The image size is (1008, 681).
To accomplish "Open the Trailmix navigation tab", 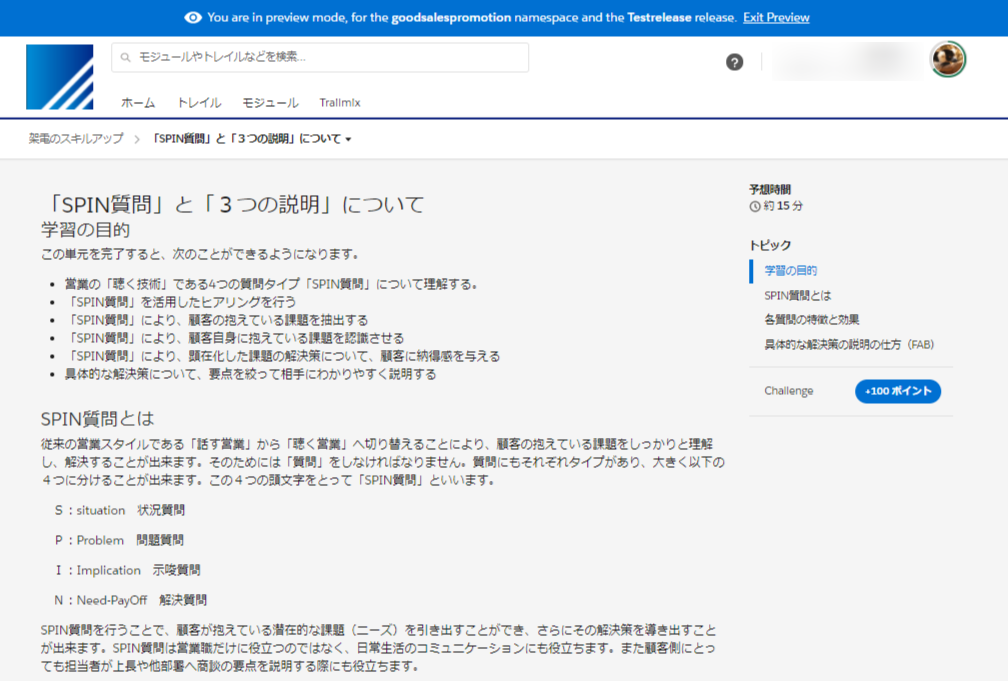I will tap(340, 103).
